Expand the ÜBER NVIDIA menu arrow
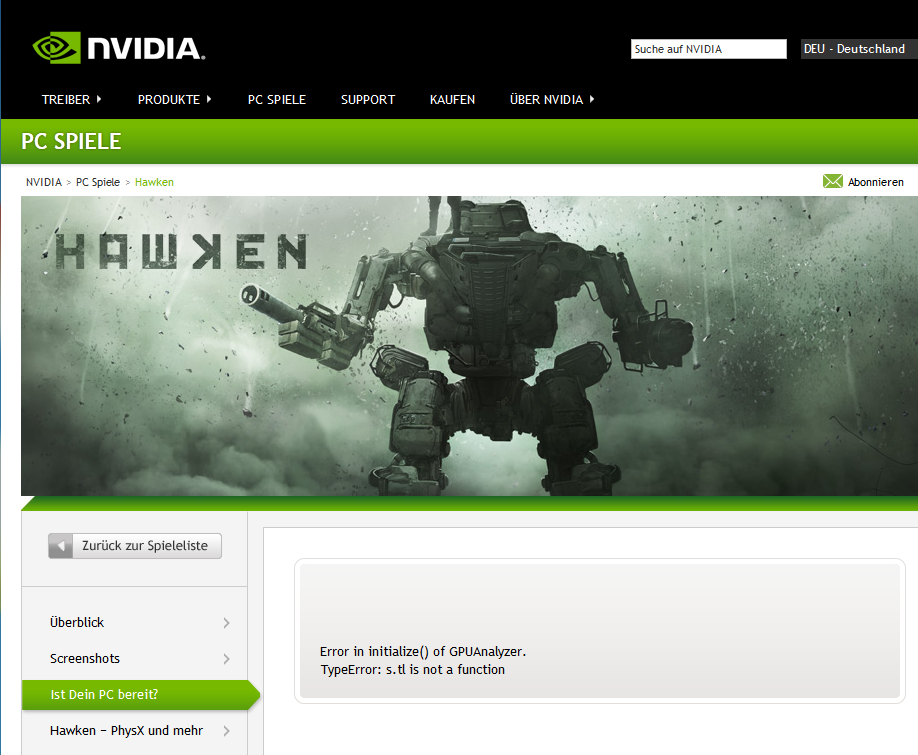Viewport: 918px width, 755px height. 592,99
